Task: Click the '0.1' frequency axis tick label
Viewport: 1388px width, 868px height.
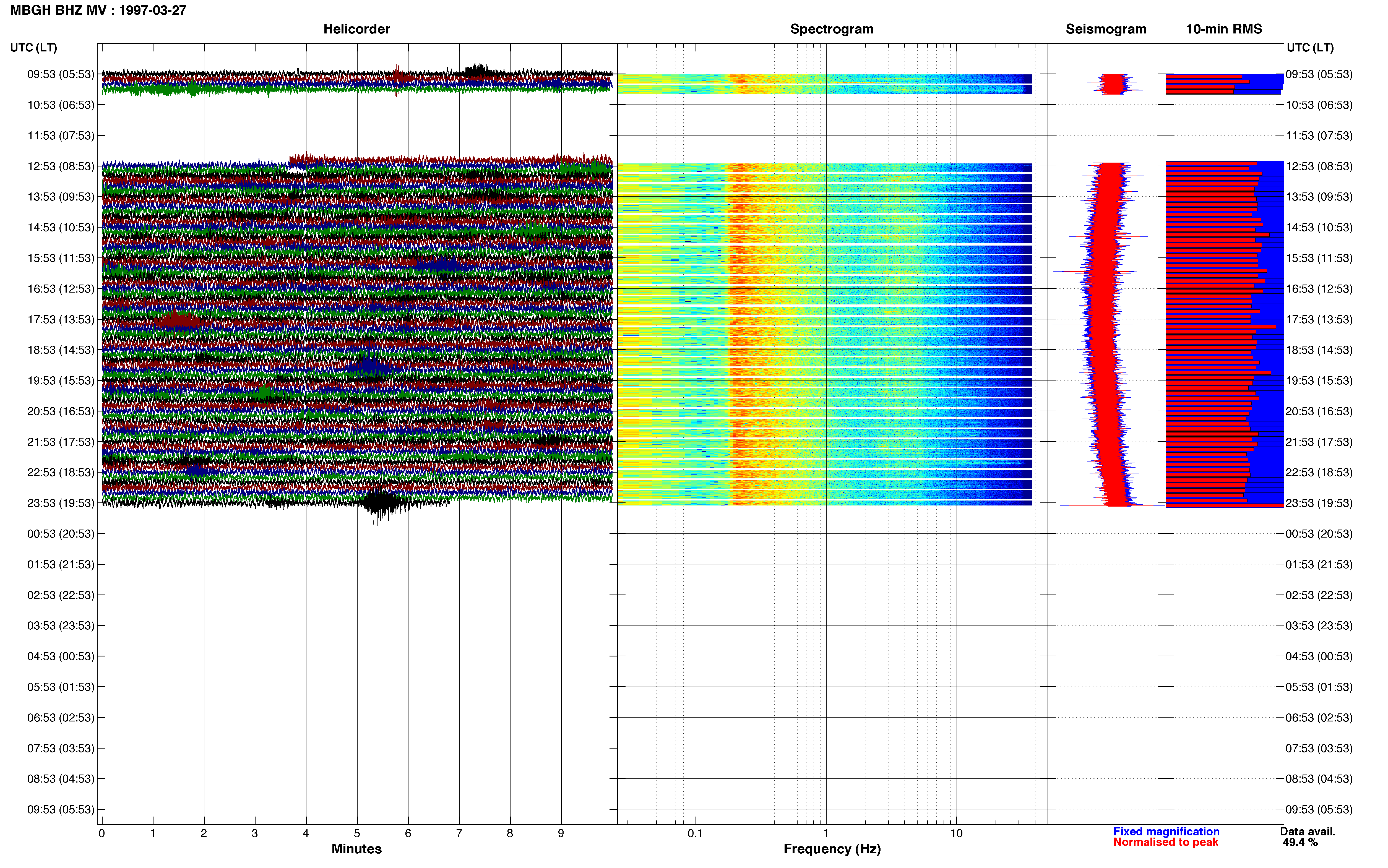Action: 695,833
